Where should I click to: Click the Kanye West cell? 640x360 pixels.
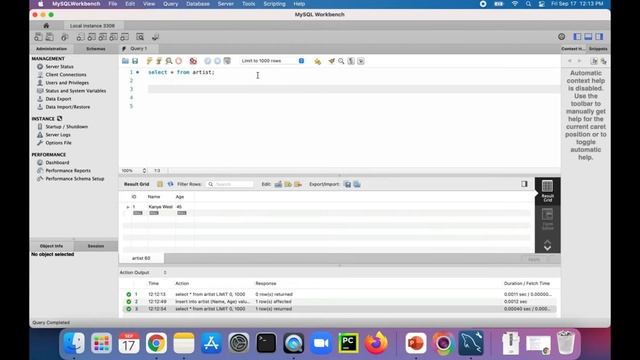coord(160,207)
